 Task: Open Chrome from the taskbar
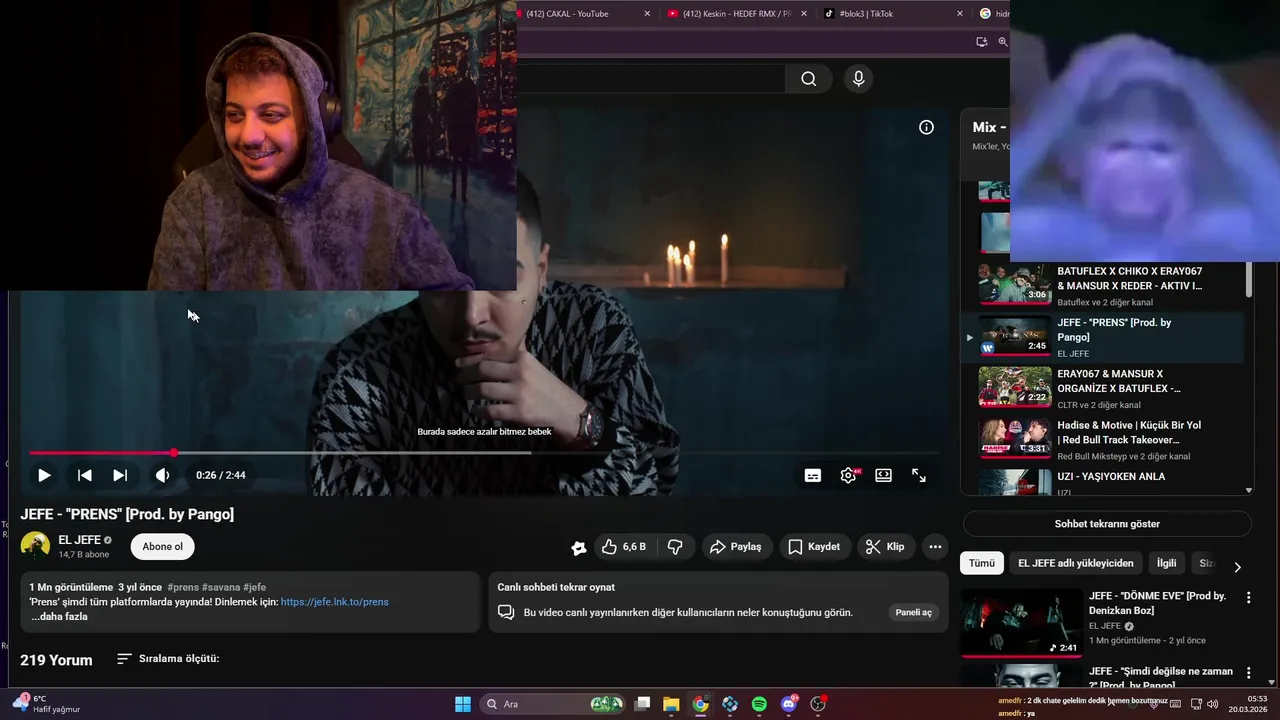[701, 704]
